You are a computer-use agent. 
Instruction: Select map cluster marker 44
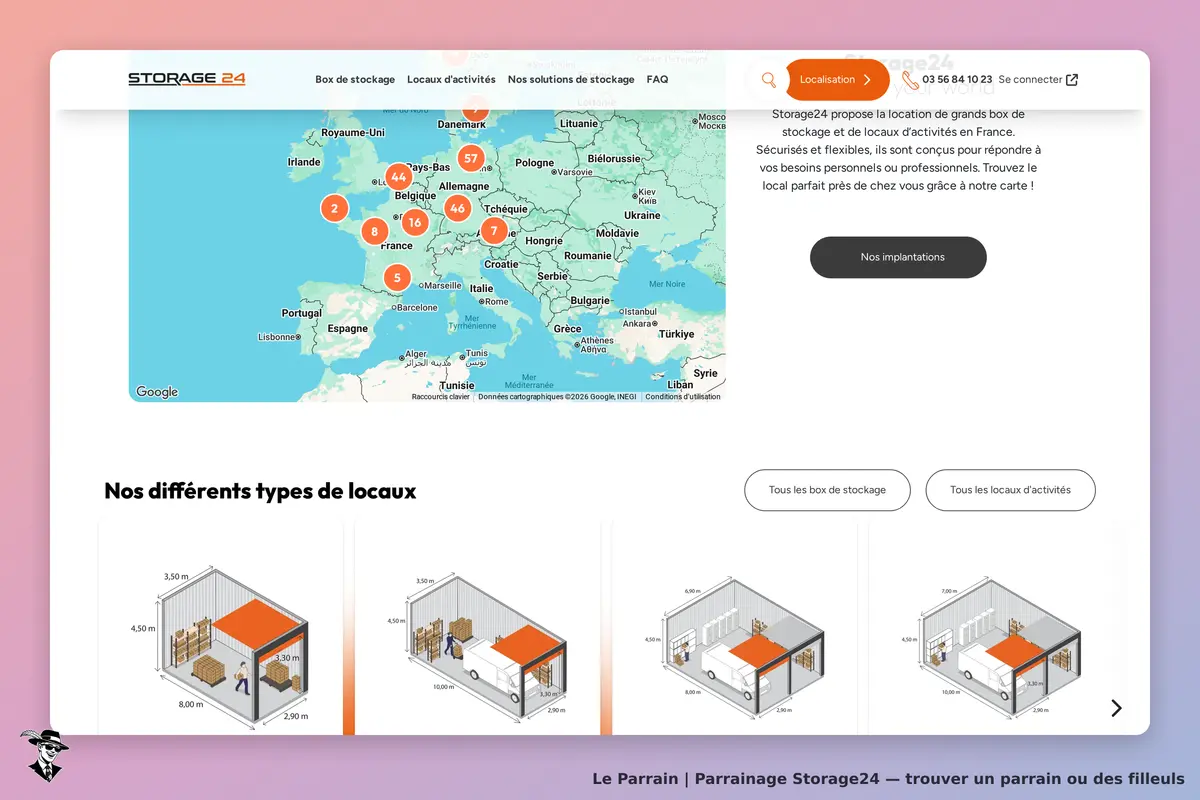(x=399, y=177)
